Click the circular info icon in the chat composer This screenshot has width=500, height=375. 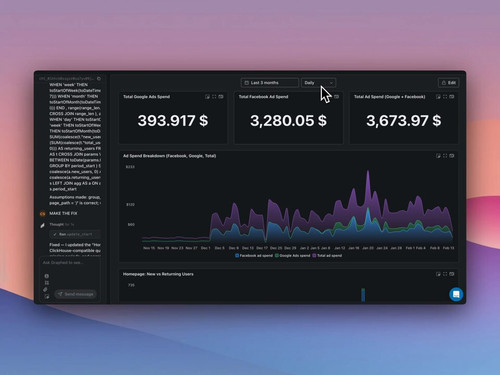(47, 276)
